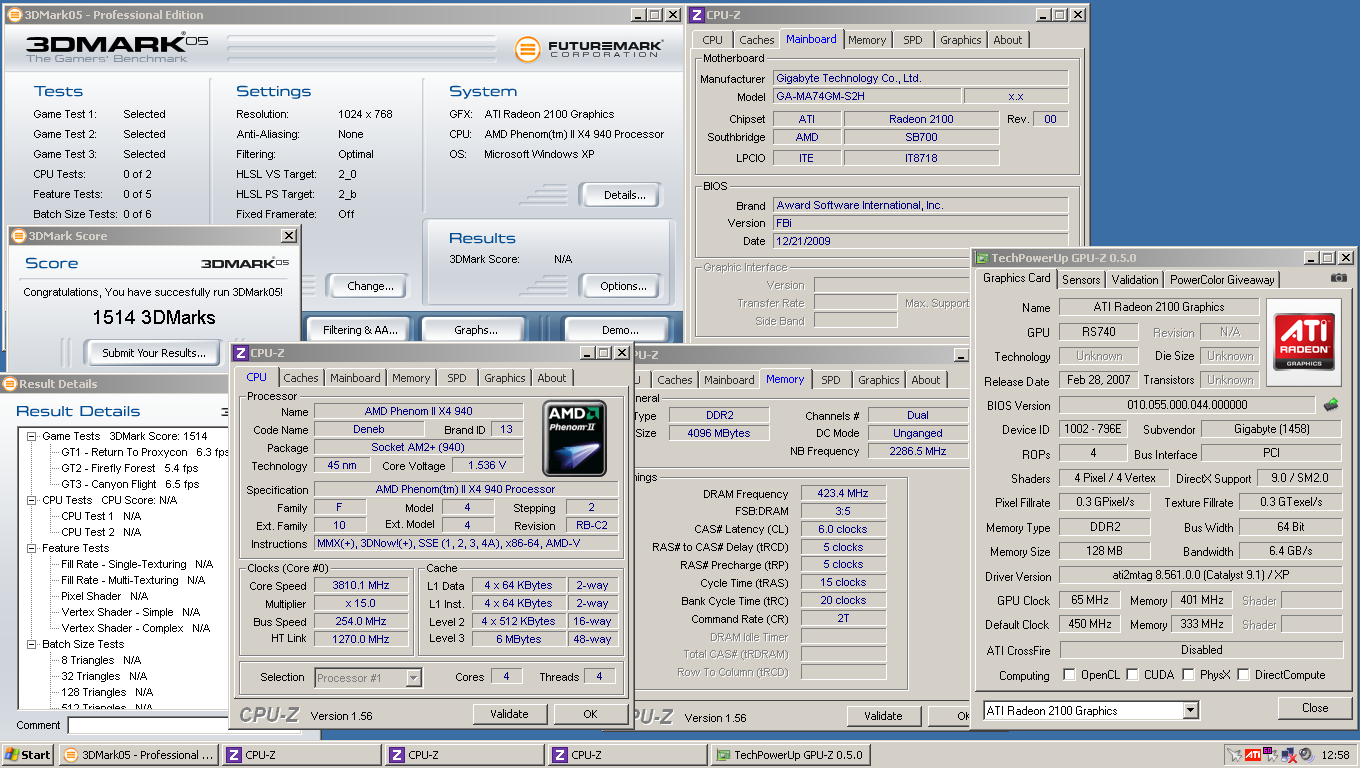The image size is (1360, 768).
Task: Click the GPU Clock 65 MHz field
Action: pos(1088,600)
